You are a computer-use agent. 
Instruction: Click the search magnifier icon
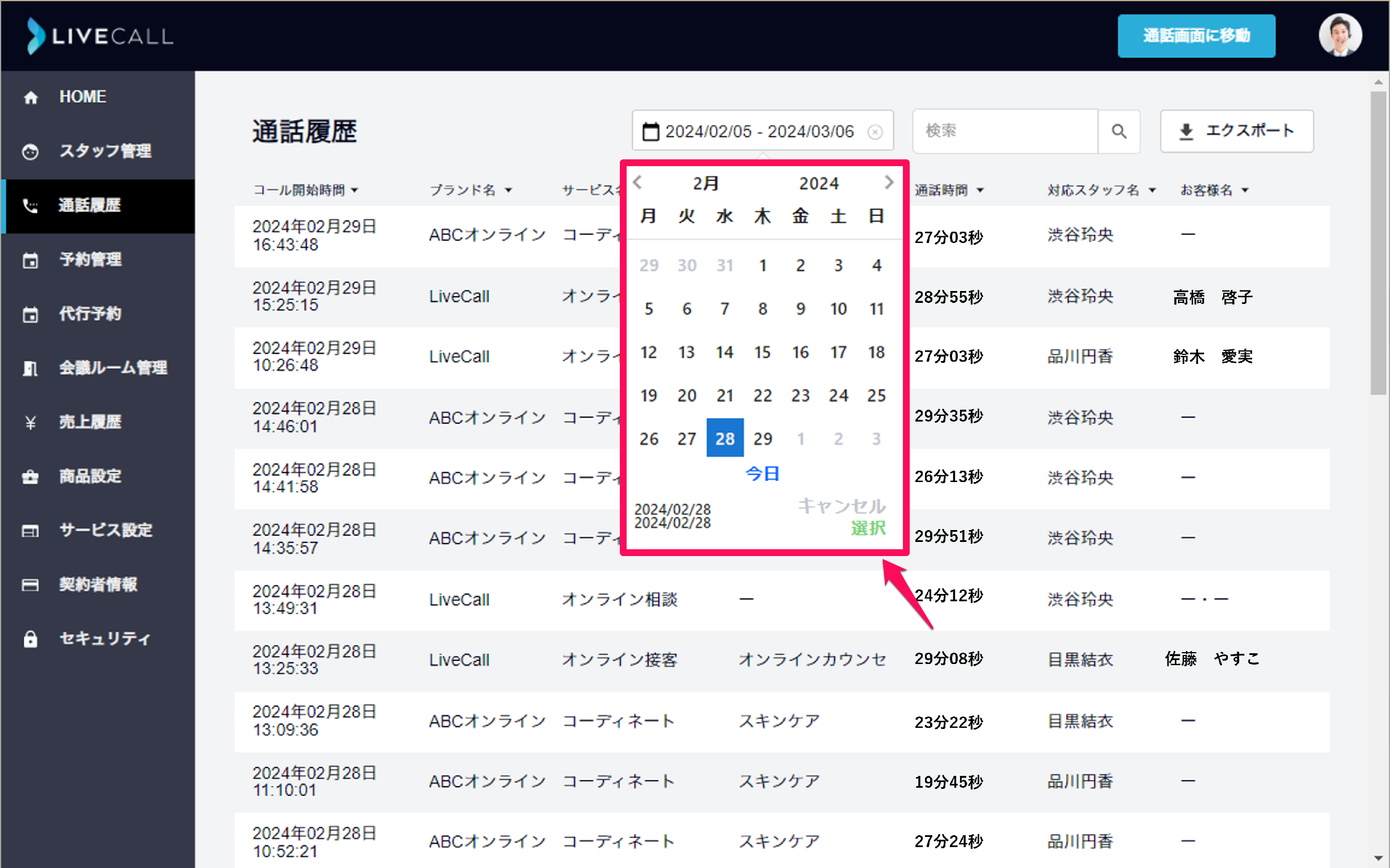coord(1119,132)
